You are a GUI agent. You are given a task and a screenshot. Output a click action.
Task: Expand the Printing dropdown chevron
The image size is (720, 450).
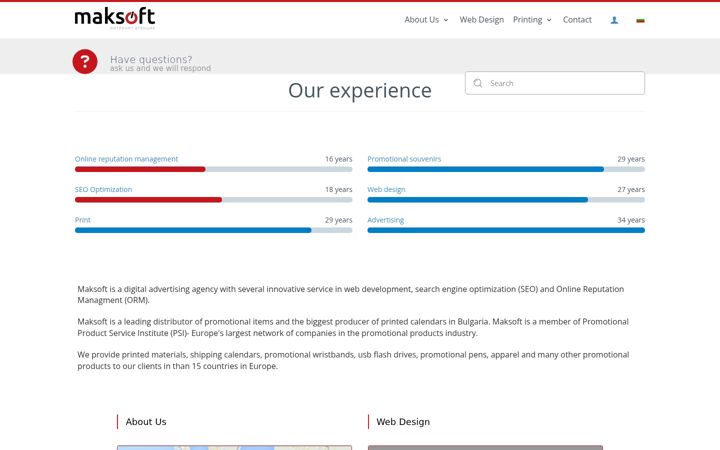pyautogui.click(x=549, y=20)
